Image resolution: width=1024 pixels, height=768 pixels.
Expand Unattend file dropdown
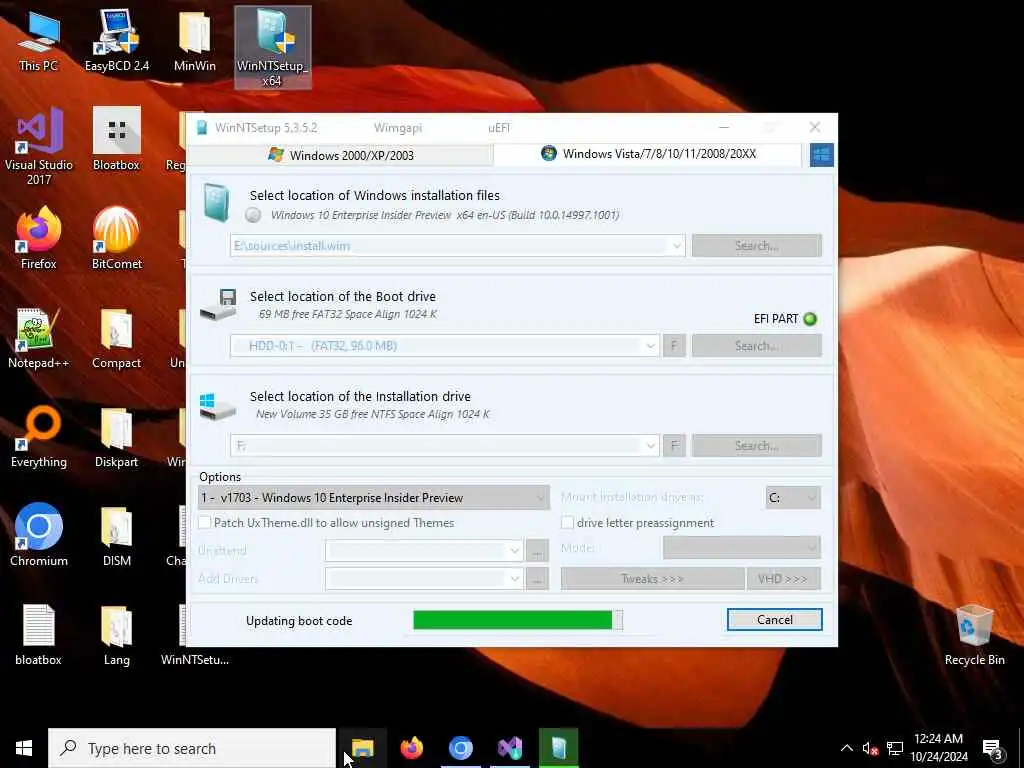point(515,551)
